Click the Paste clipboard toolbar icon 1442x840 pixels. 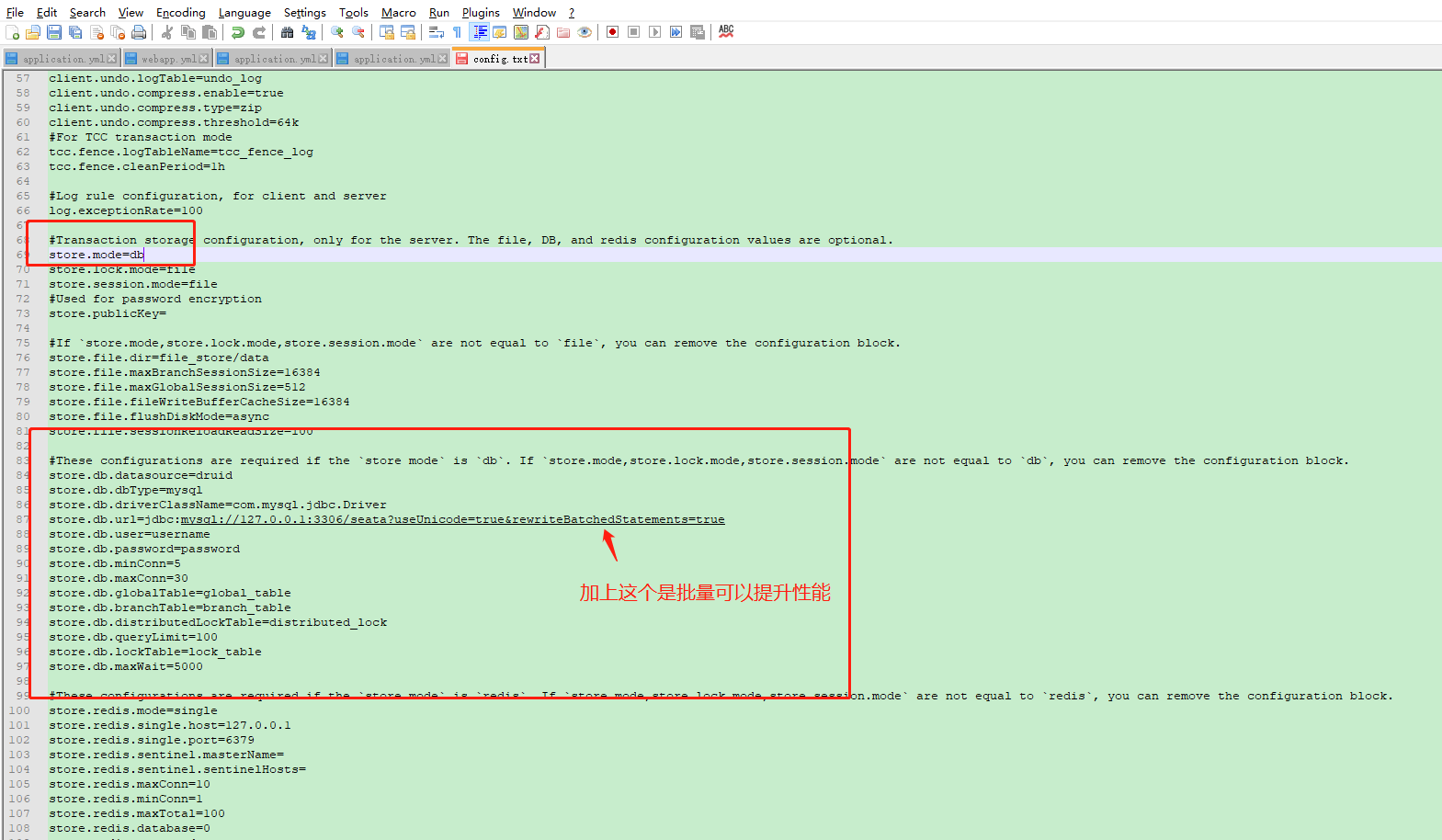(x=210, y=32)
